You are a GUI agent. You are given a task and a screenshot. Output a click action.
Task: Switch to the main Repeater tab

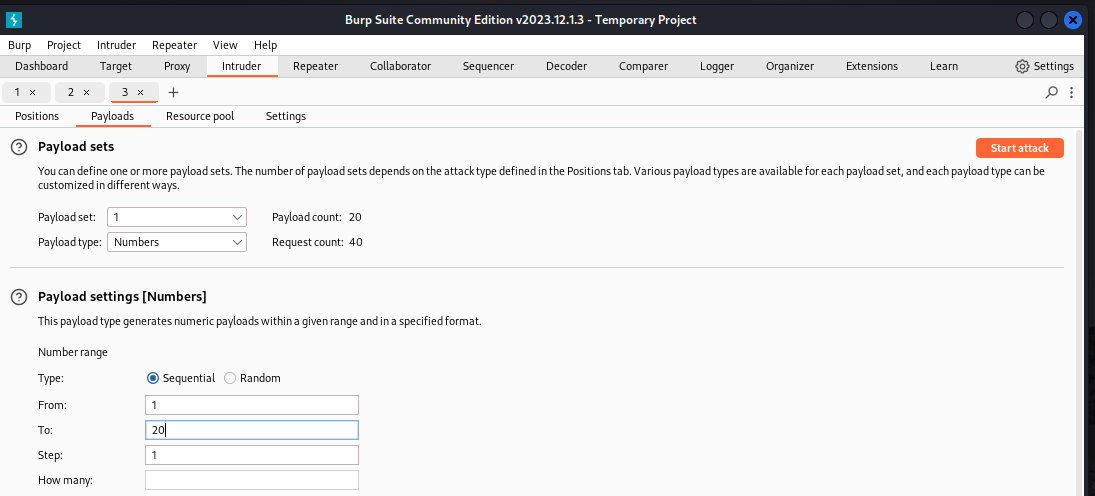coord(316,66)
